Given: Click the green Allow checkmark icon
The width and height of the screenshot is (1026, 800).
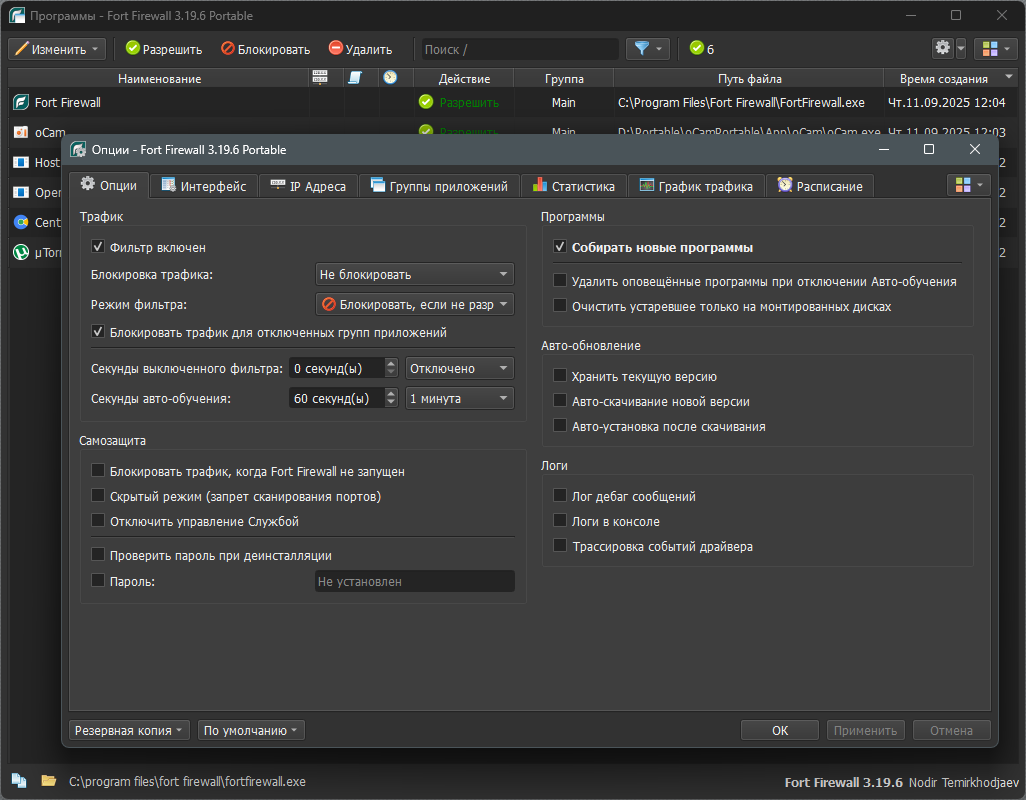Looking at the screenshot, I should tap(133, 48).
